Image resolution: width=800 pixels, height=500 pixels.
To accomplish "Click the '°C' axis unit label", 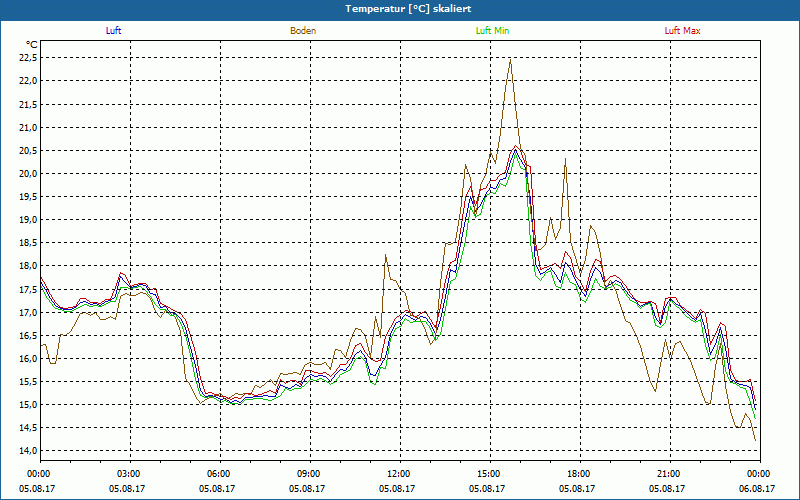I will coord(32,44).
